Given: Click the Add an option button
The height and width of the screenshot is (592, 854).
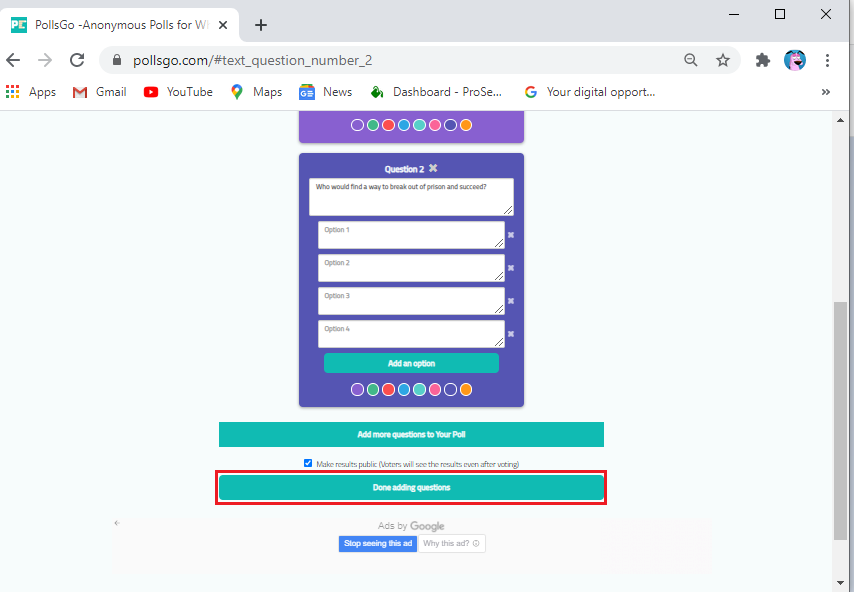Looking at the screenshot, I should coord(411,363).
